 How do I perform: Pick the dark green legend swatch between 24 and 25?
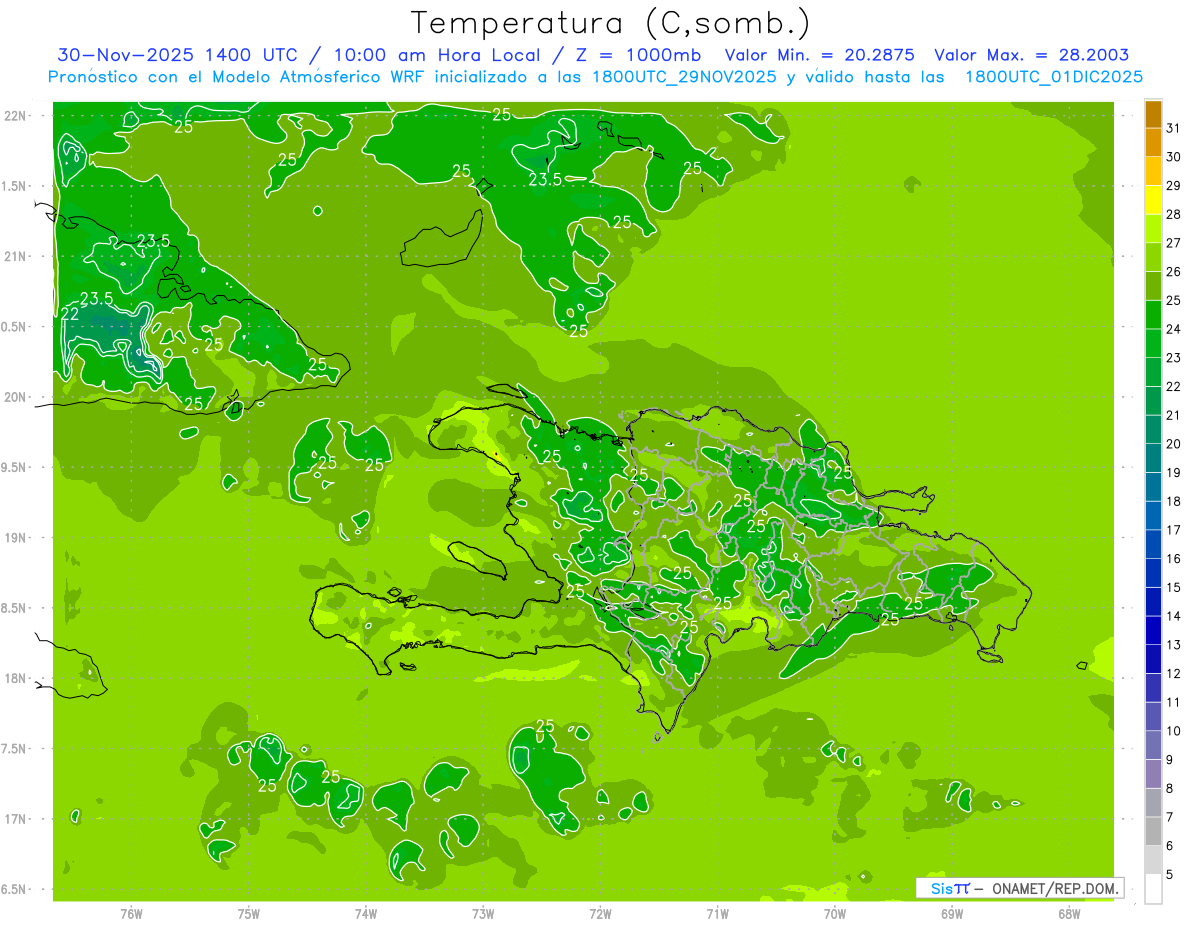point(1153,315)
